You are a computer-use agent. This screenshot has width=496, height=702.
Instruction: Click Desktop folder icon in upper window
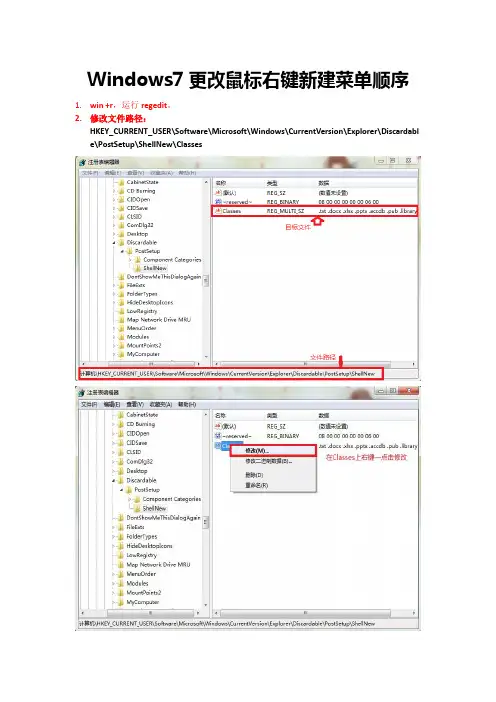coord(121,234)
